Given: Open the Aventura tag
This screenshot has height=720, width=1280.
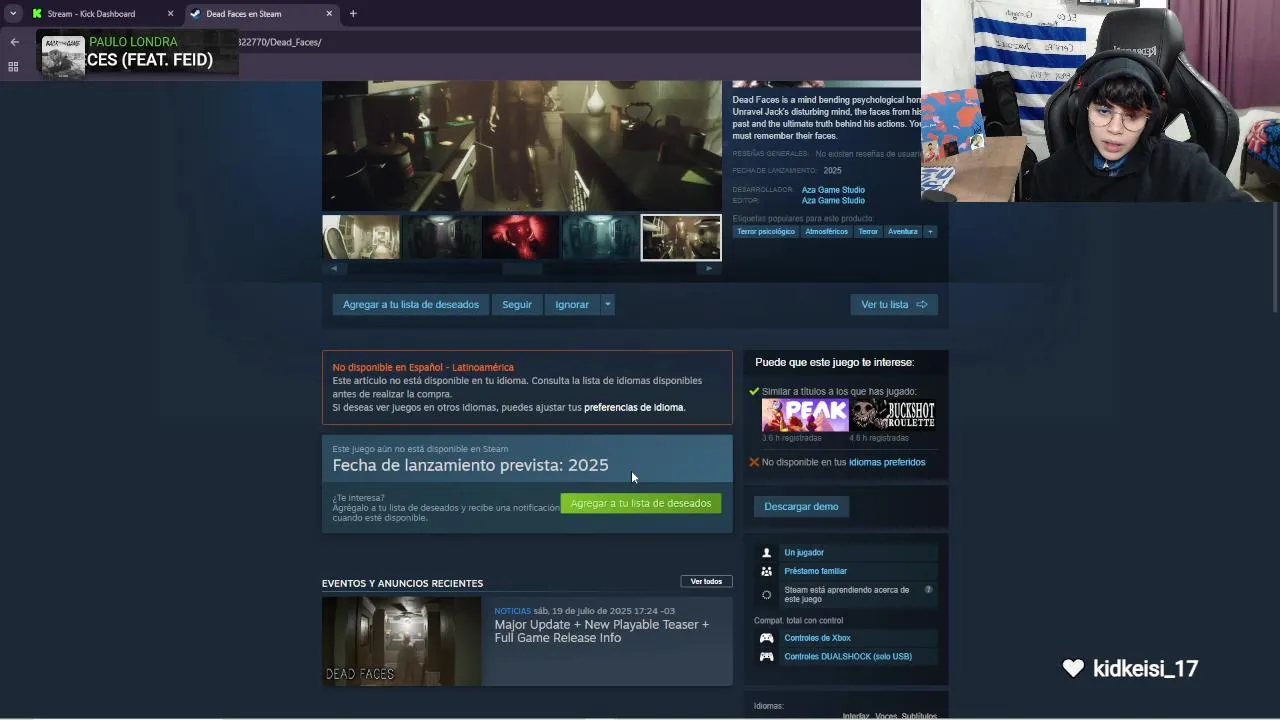Looking at the screenshot, I should 903,232.
